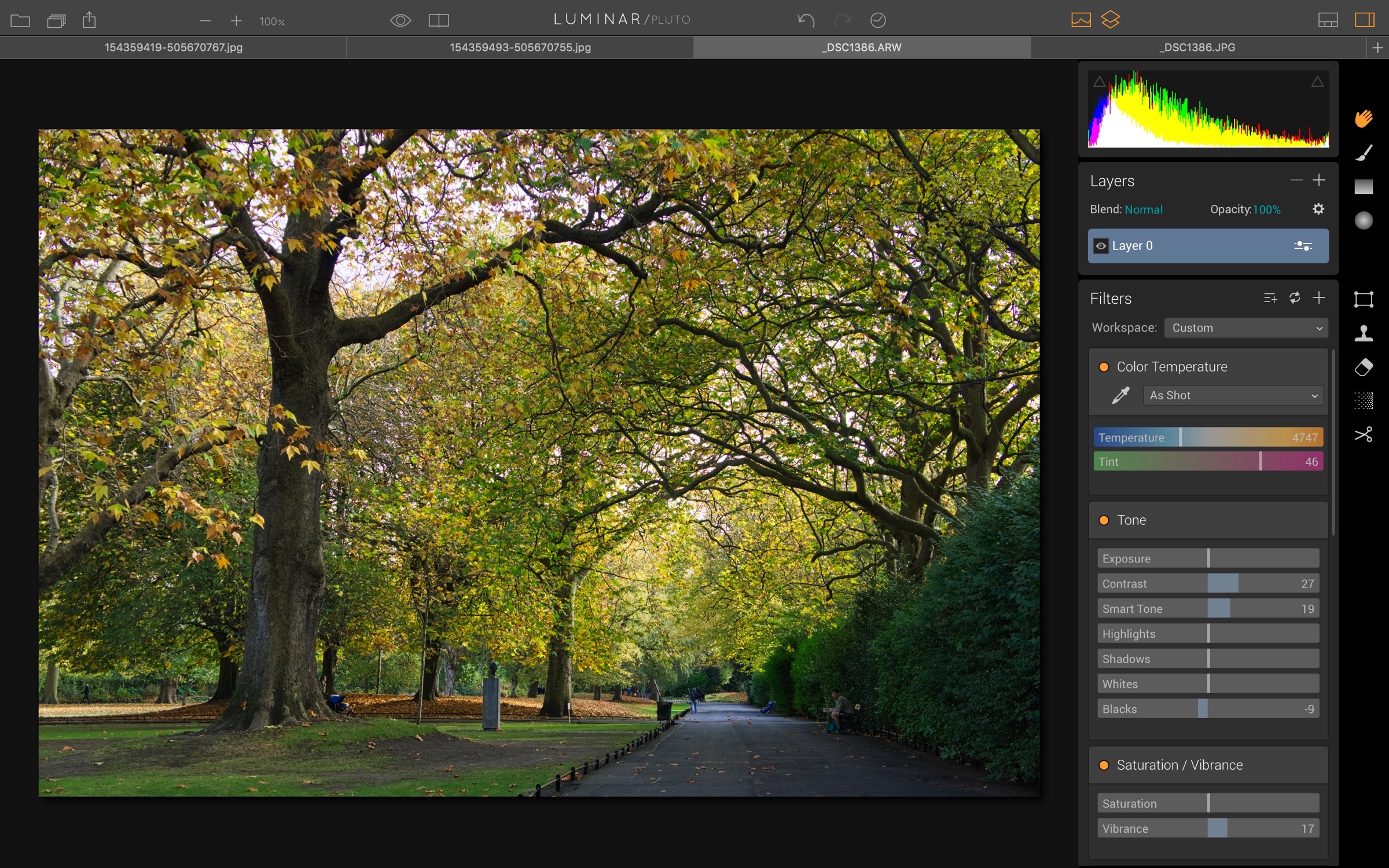The width and height of the screenshot is (1389, 868).
Task: Switch to 154359419-505670767.jpg tab
Action: point(173,47)
